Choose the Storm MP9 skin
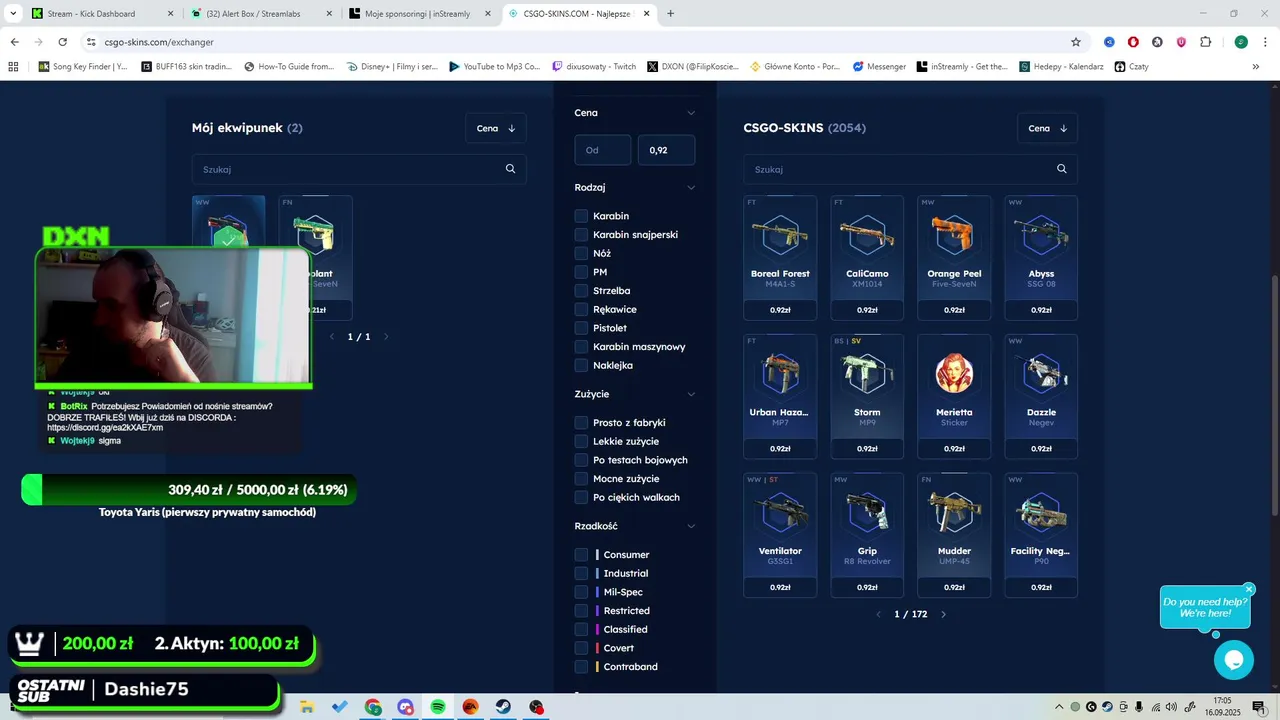 click(867, 396)
